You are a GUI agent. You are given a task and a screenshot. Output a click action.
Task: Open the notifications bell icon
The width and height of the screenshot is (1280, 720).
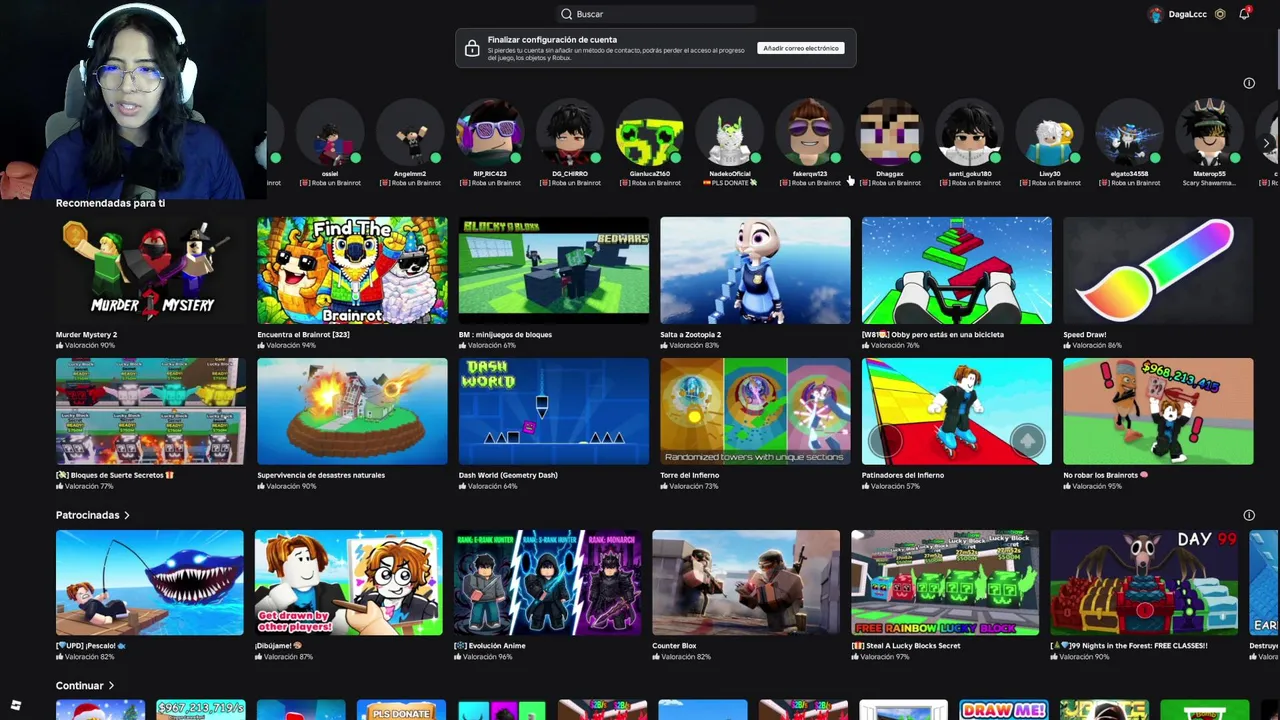click(x=1244, y=14)
